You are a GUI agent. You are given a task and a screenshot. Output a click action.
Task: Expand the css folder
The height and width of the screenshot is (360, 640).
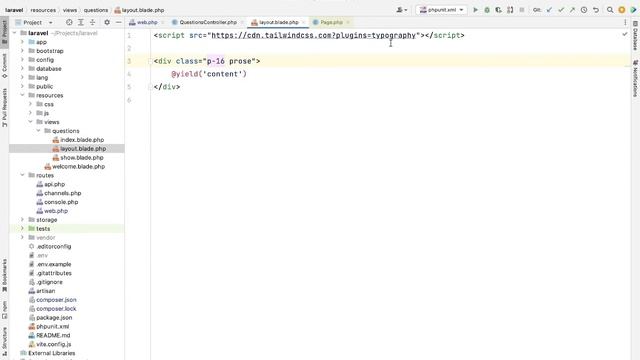(30, 104)
